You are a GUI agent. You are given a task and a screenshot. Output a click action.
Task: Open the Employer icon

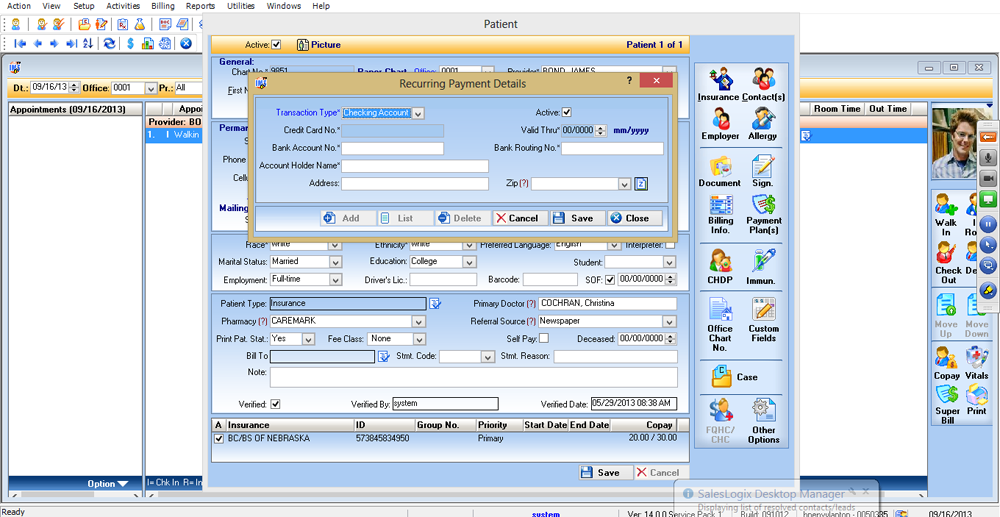pos(720,124)
